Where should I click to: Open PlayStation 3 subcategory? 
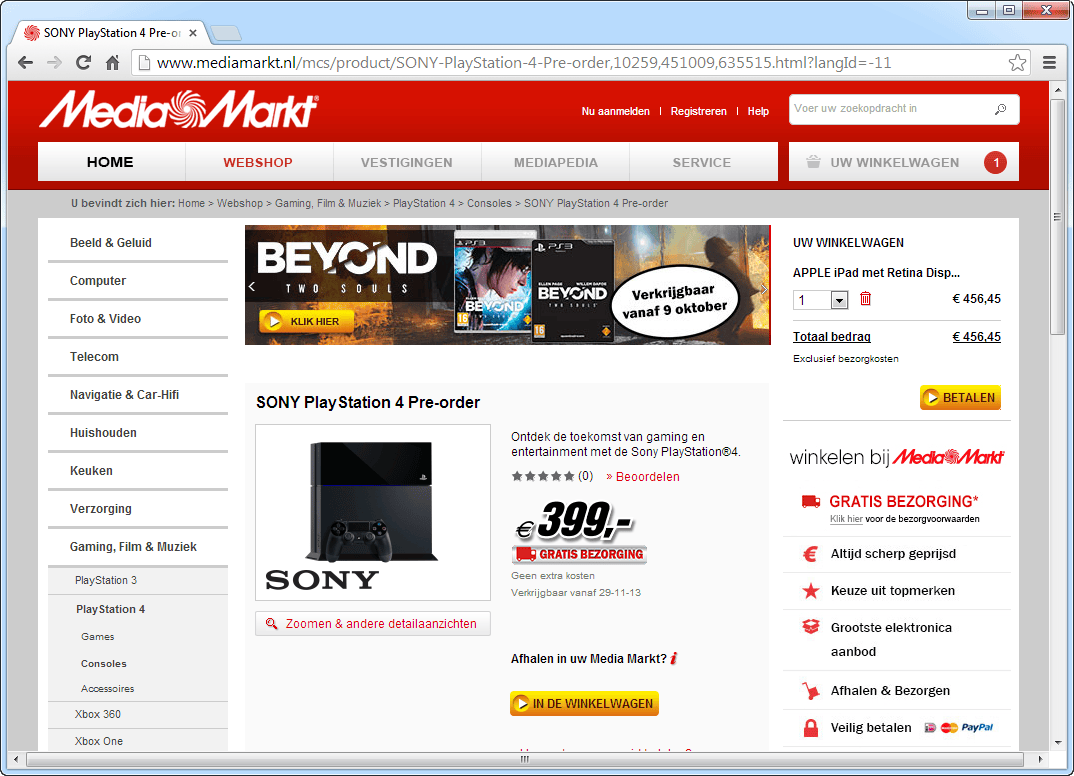(x=106, y=580)
